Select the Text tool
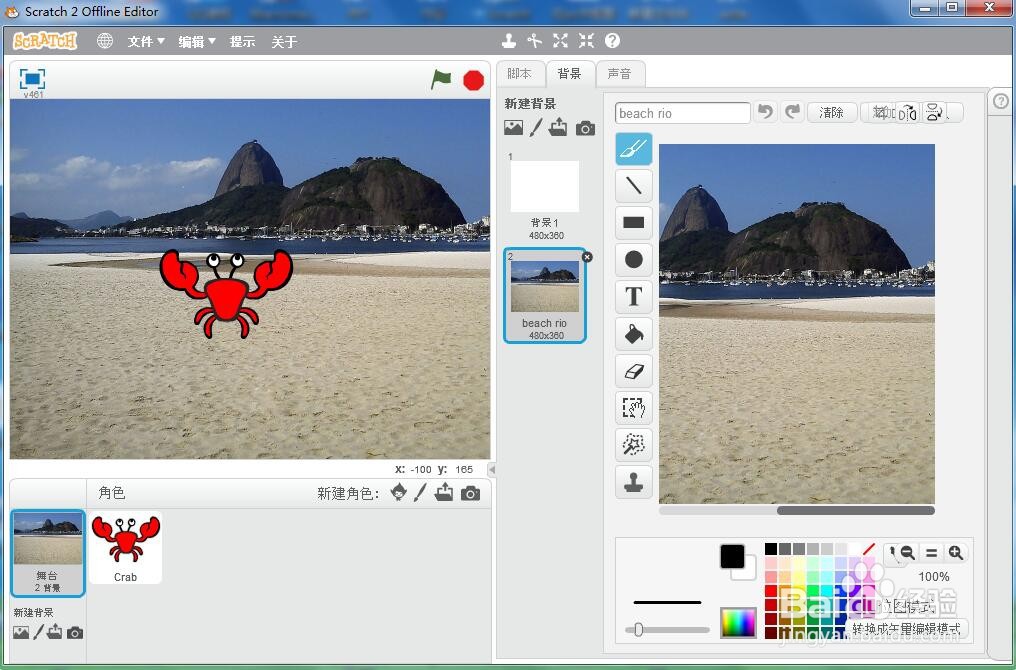 [x=633, y=296]
